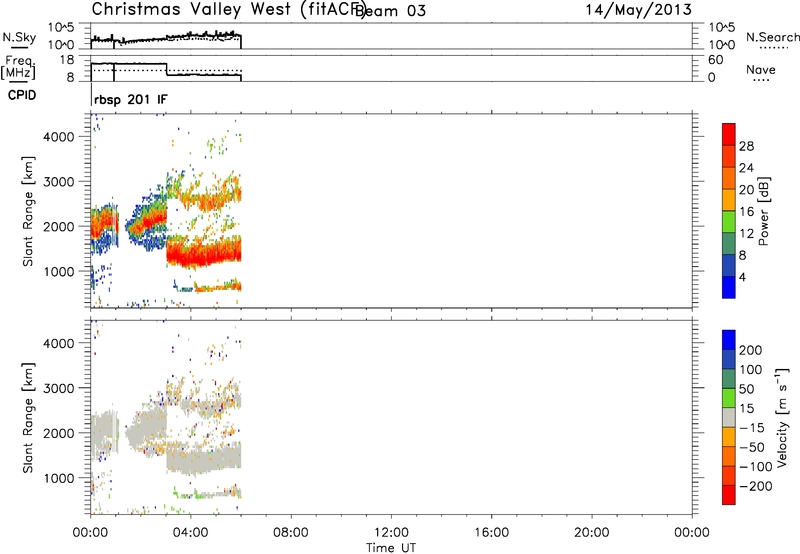Select the "4" label on Power color bar
Viewport: 800px width, 554px height.
(x=742, y=277)
